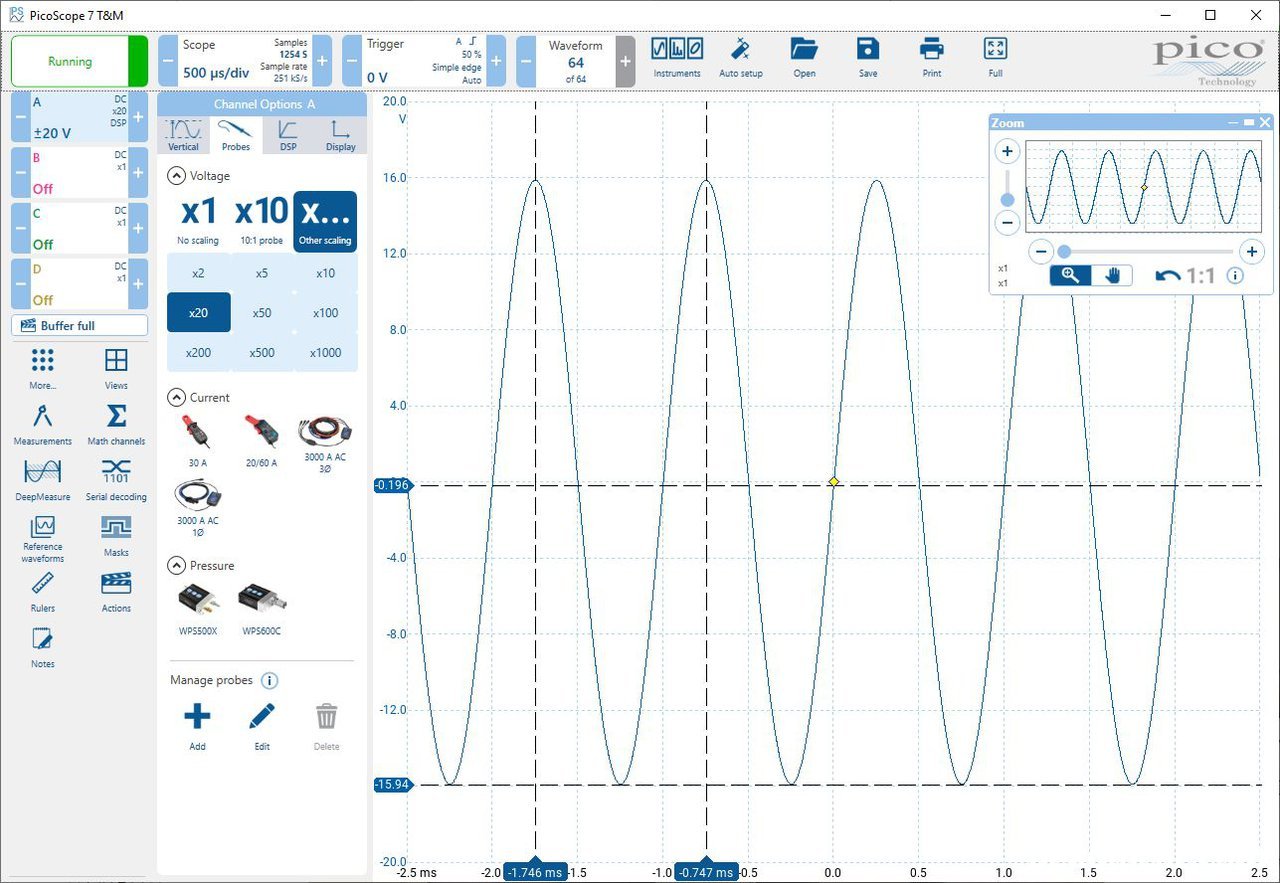Click the Running capture button
Screen dimensions: 1280x883
(70, 61)
